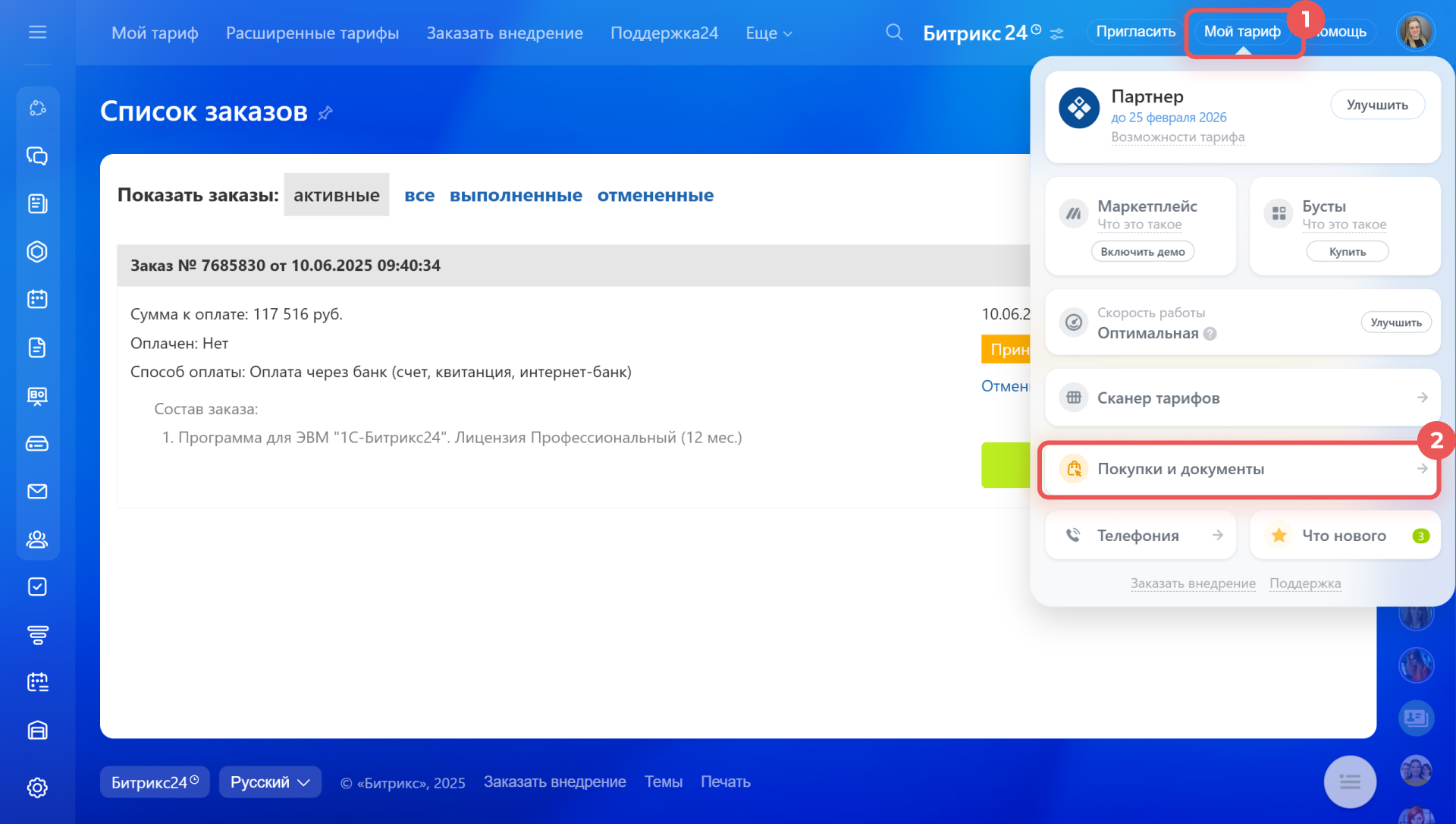Open the calendar sidebar icon
Image resolution: width=1456 pixels, height=824 pixels.
37,300
